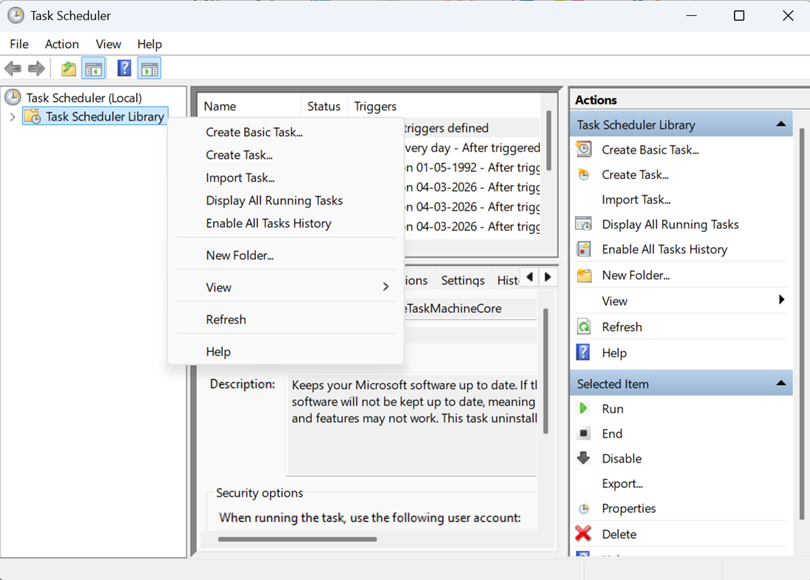Collapse the Selected Item actions section
Viewport: 810px width, 580px height.
tap(781, 383)
